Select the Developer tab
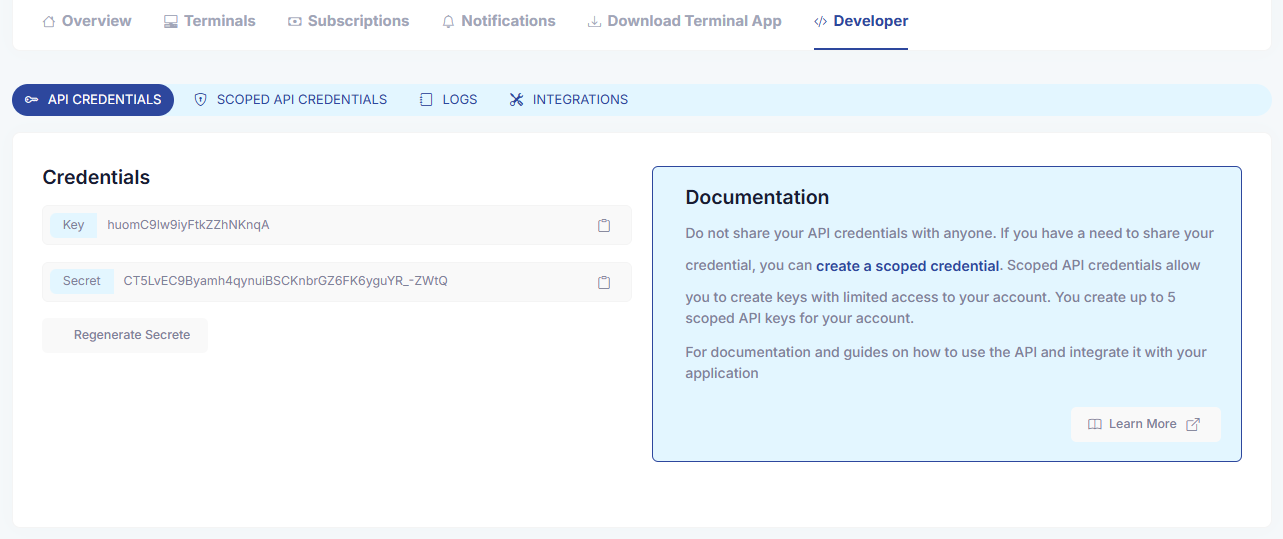 pyautogui.click(x=861, y=21)
